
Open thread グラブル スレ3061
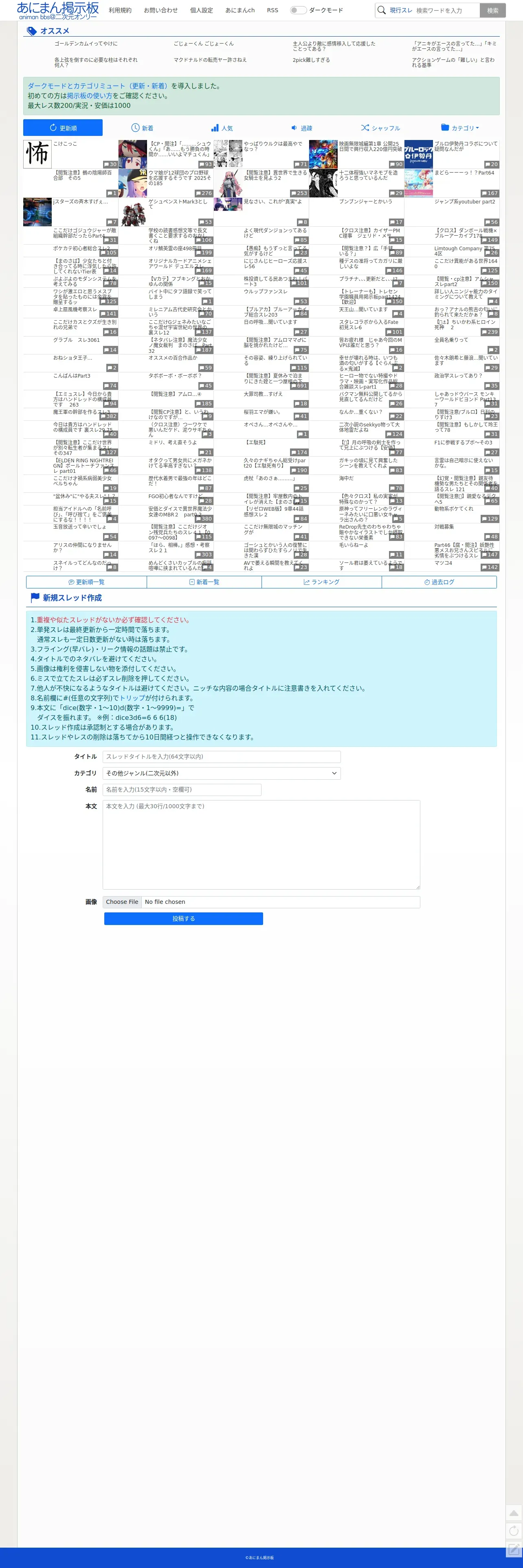(76, 340)
